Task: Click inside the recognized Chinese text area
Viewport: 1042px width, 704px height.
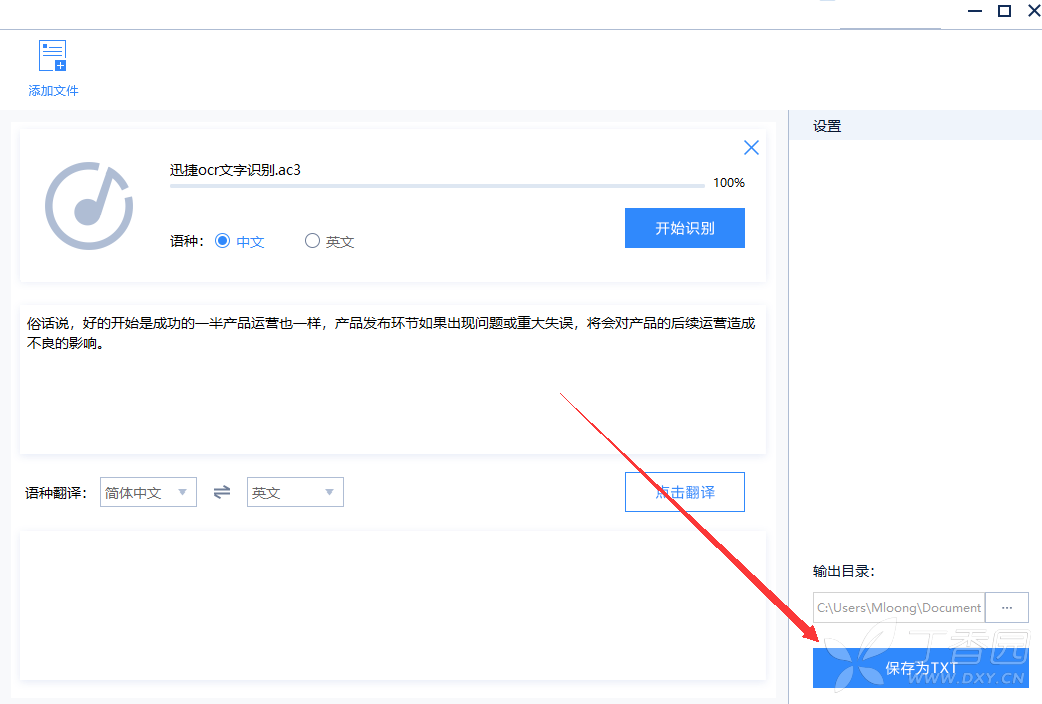Action: tap(393, 380)
